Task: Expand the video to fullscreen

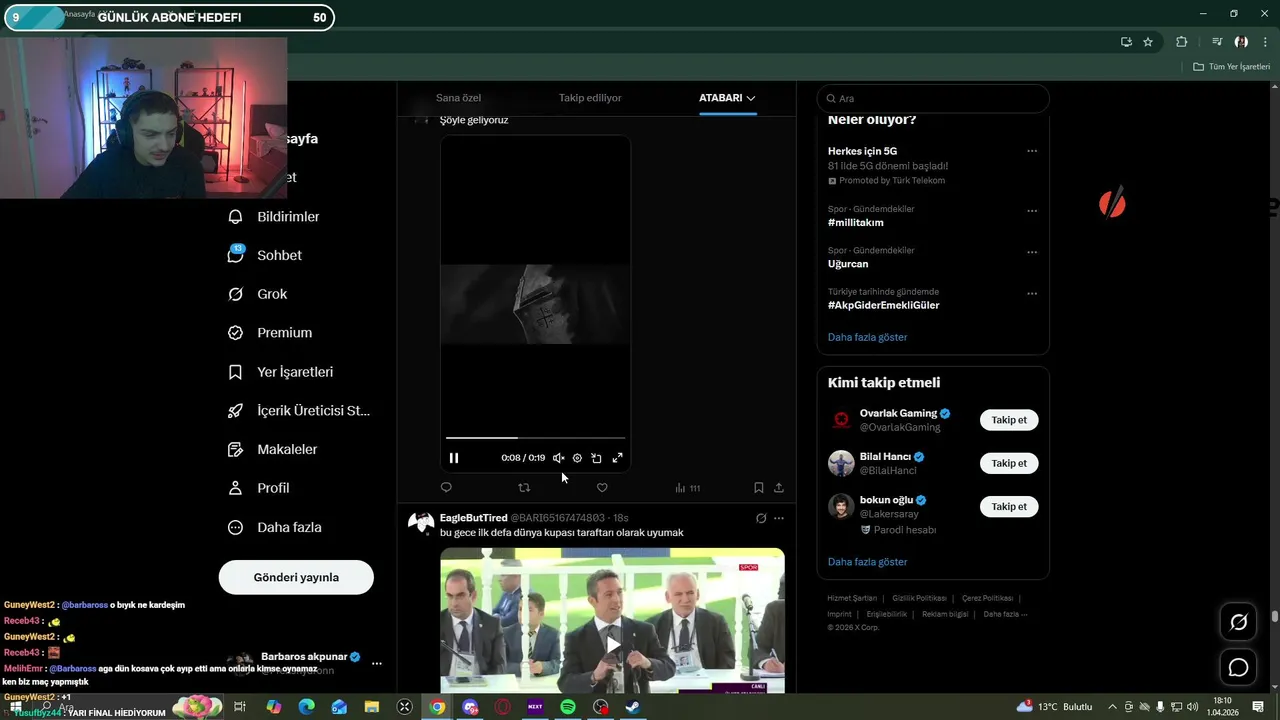Action: pos(617,458)
